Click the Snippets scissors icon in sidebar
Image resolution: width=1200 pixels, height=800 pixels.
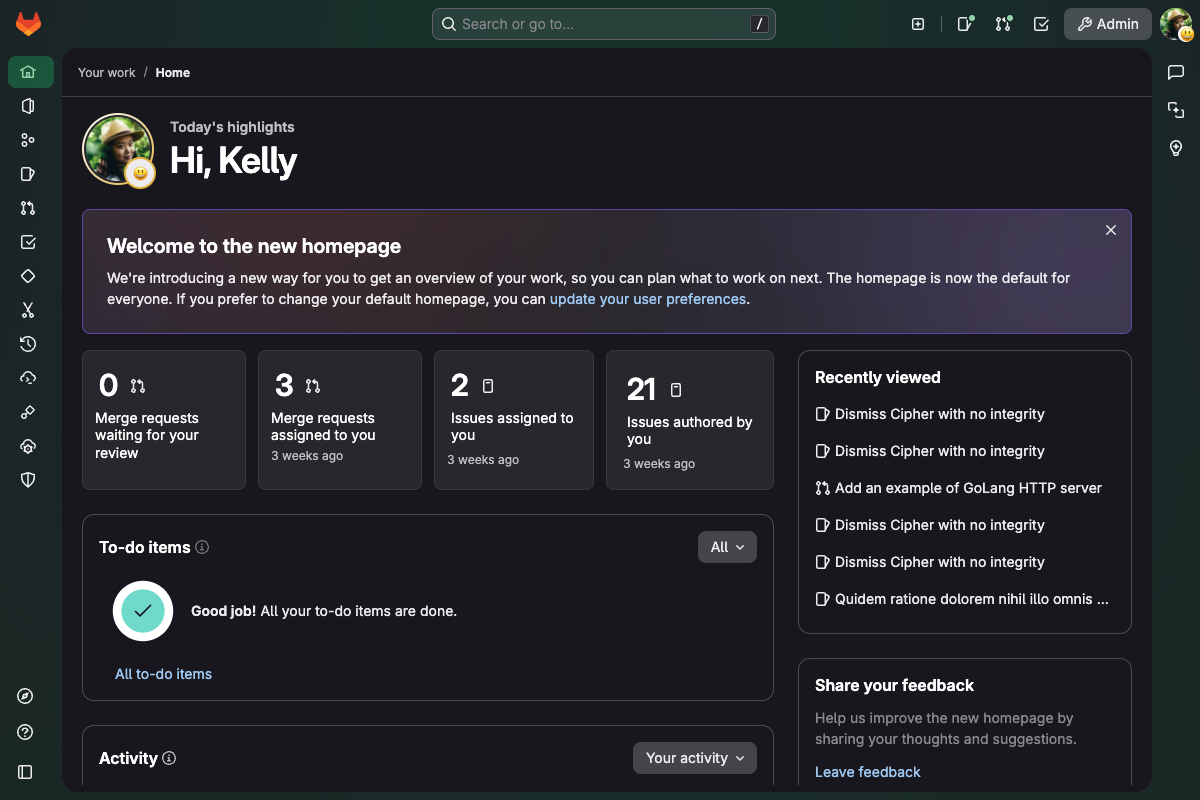(28, 310)
